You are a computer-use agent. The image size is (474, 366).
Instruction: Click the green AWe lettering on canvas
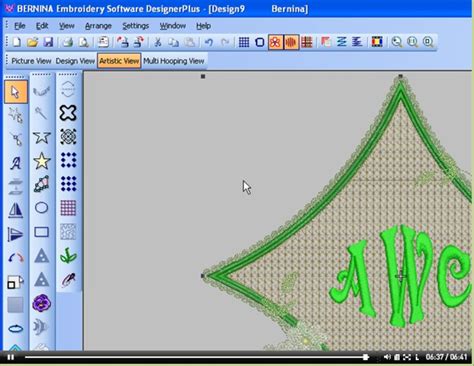(x=400, y=277)
